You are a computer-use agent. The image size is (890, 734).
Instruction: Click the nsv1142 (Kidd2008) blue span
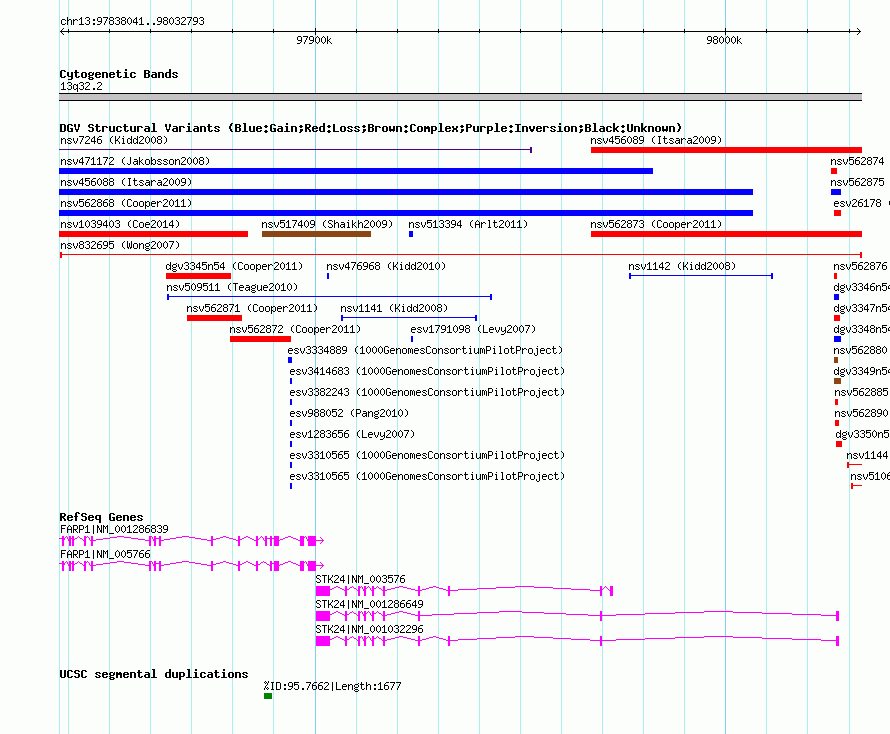tap(701, 276)
